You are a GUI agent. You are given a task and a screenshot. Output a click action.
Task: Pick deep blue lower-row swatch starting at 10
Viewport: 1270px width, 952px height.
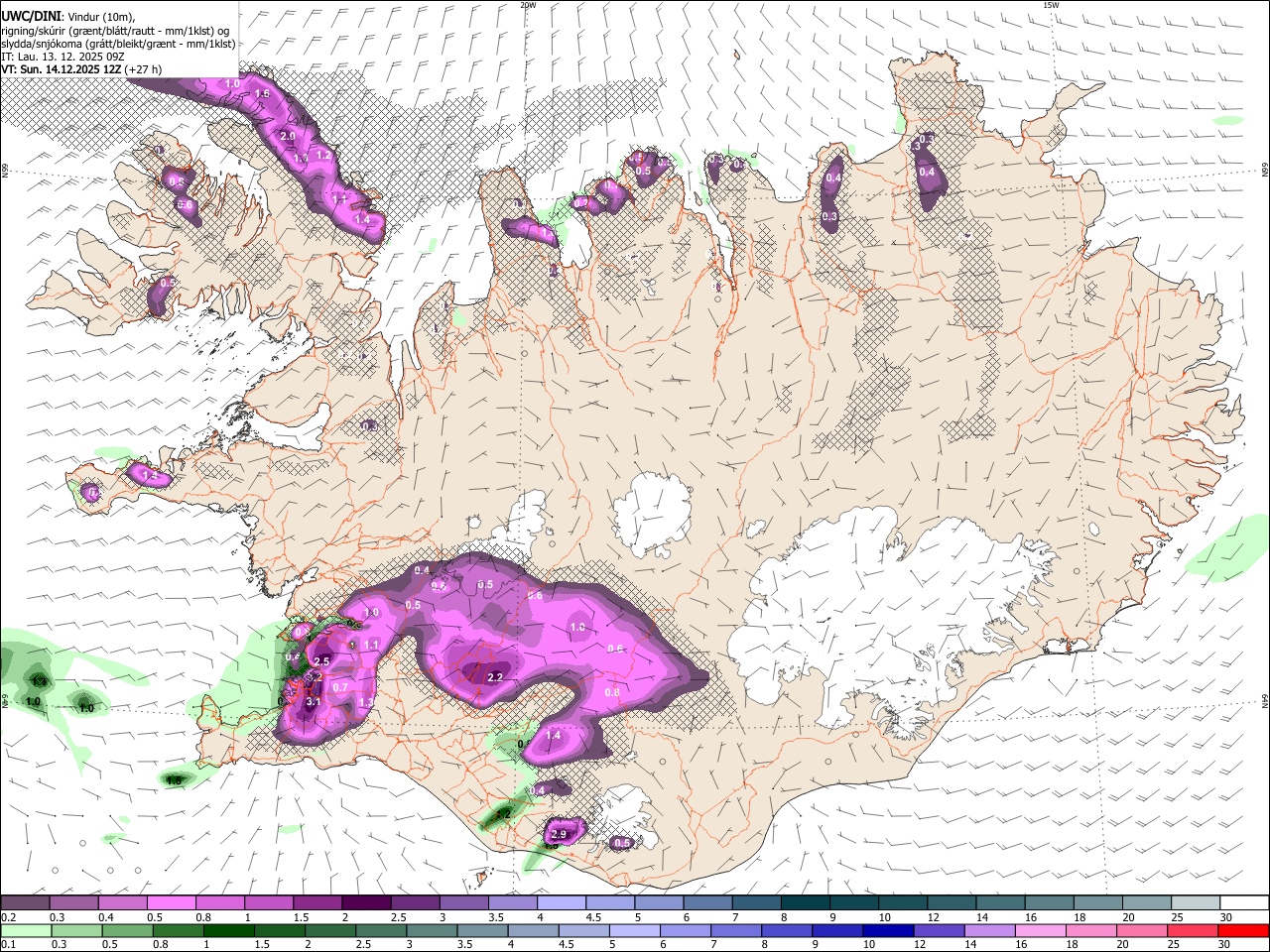point(888,931)
